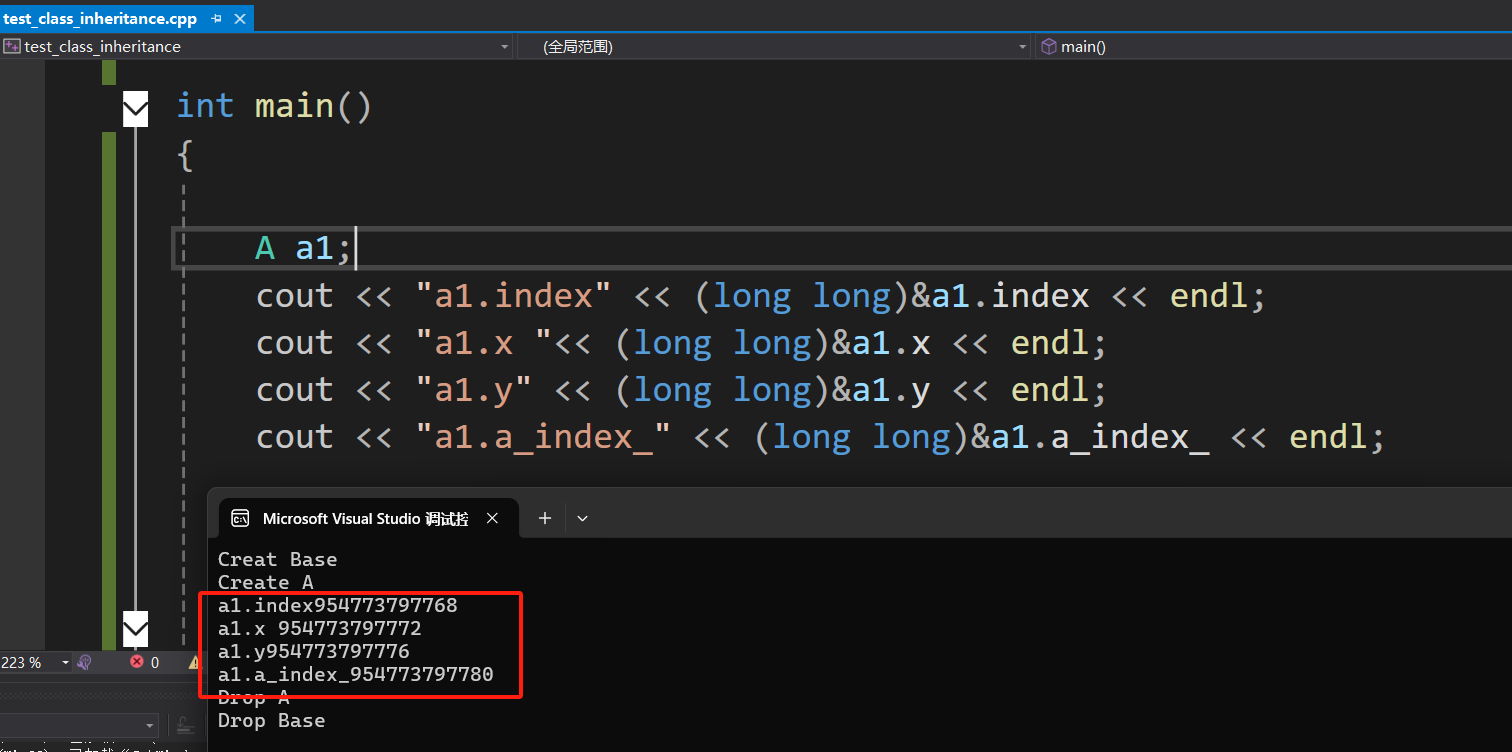Click the "a1.y" string literal in code

pos(473,390)
